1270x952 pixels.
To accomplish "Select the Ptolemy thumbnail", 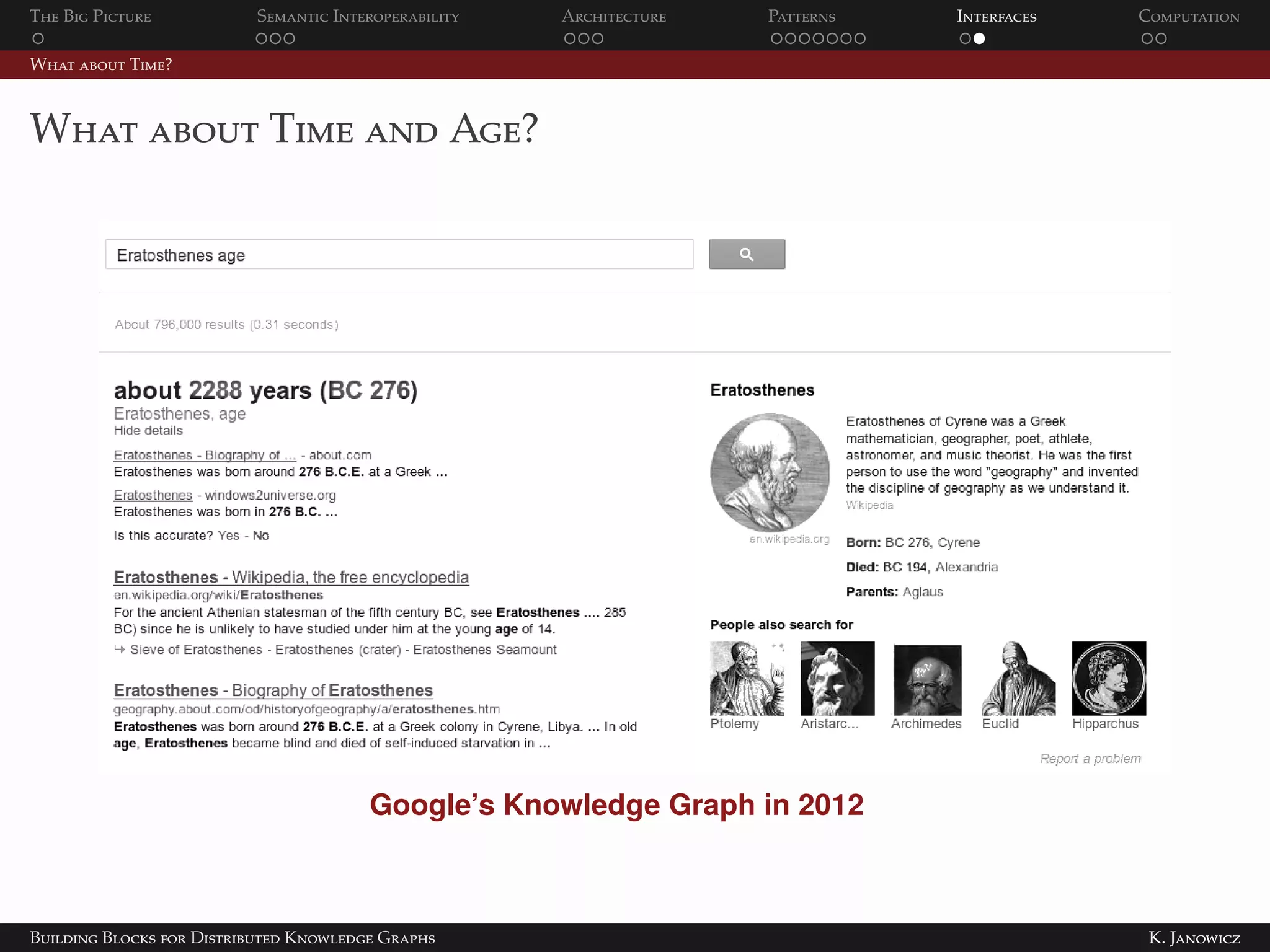I will tap(747, 679).
